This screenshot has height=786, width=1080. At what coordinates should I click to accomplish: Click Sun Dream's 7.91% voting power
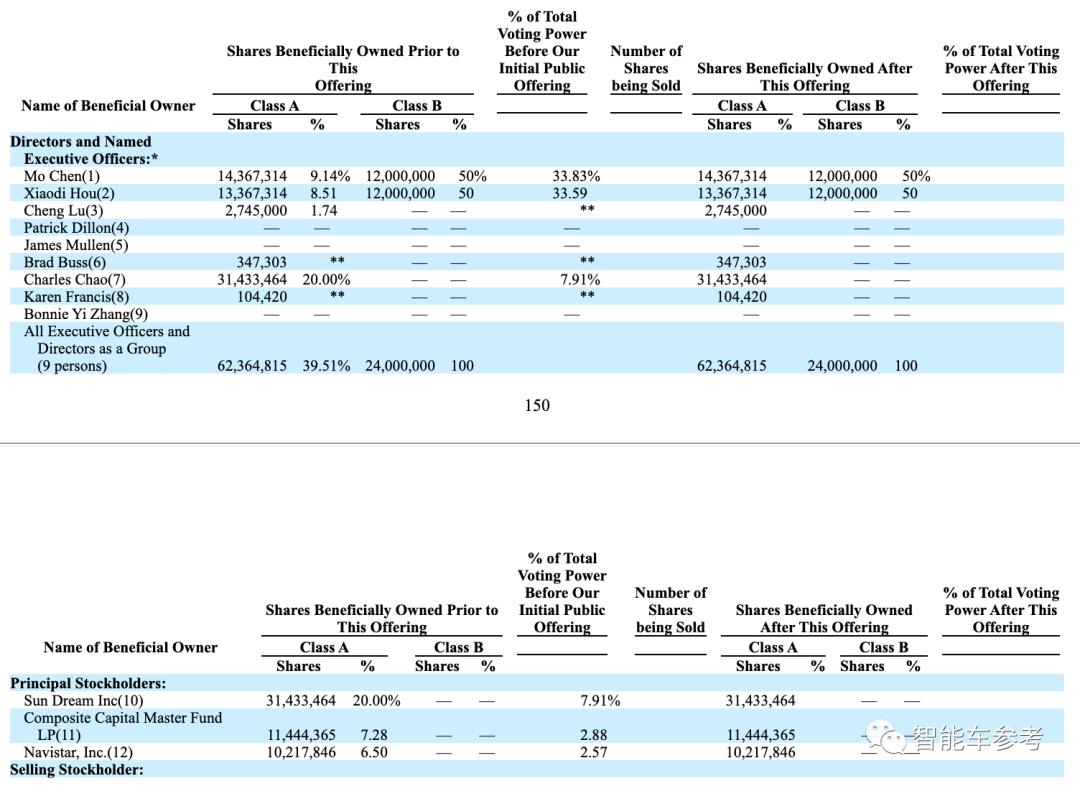point(600,701)
